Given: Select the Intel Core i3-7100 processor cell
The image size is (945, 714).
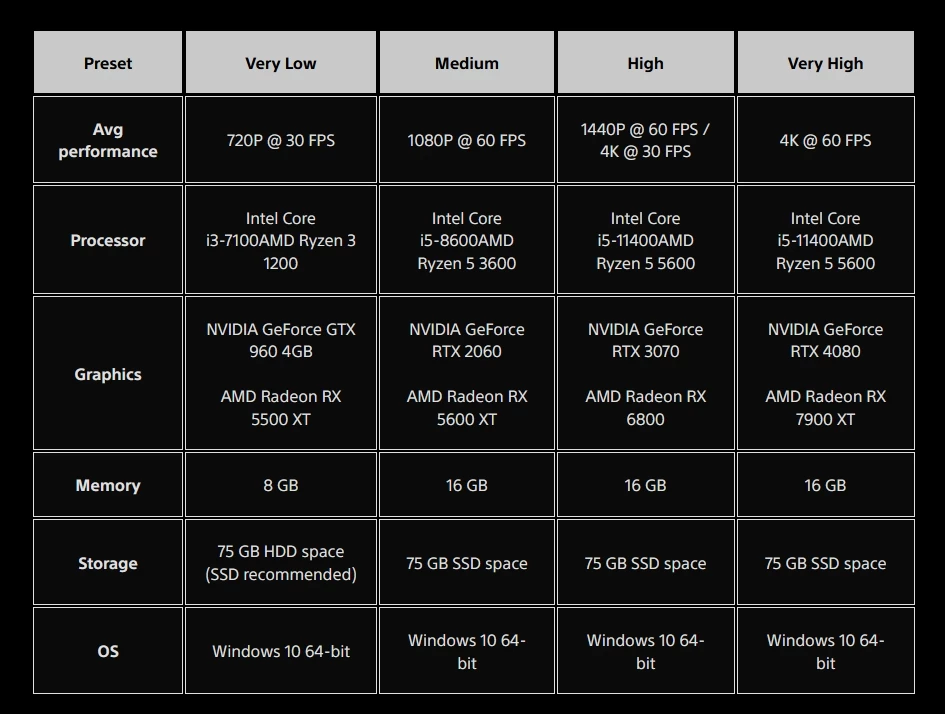Looking at the screenshot, I should point(280,240).
